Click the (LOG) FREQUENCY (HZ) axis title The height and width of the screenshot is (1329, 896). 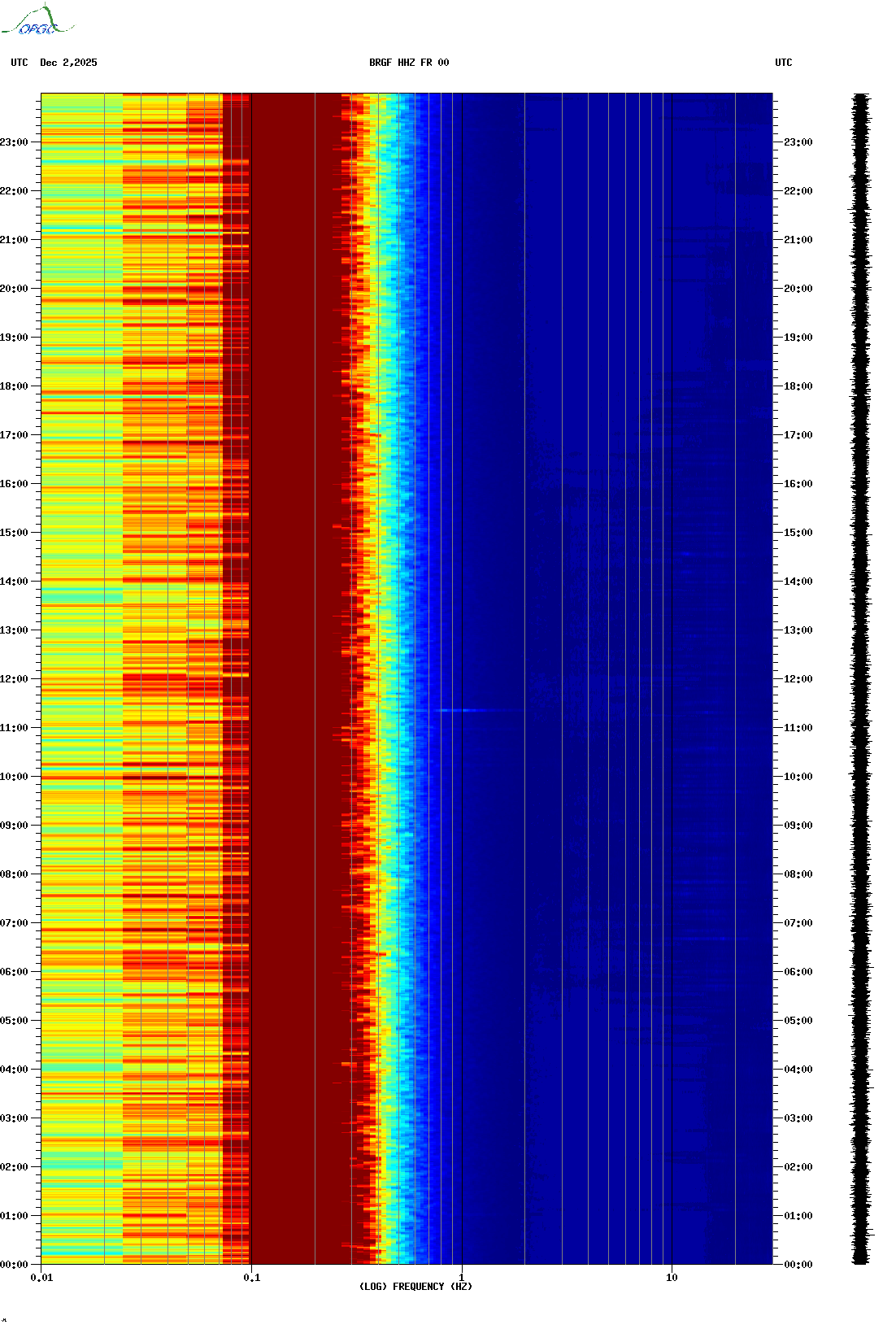tap(415, 1286)
